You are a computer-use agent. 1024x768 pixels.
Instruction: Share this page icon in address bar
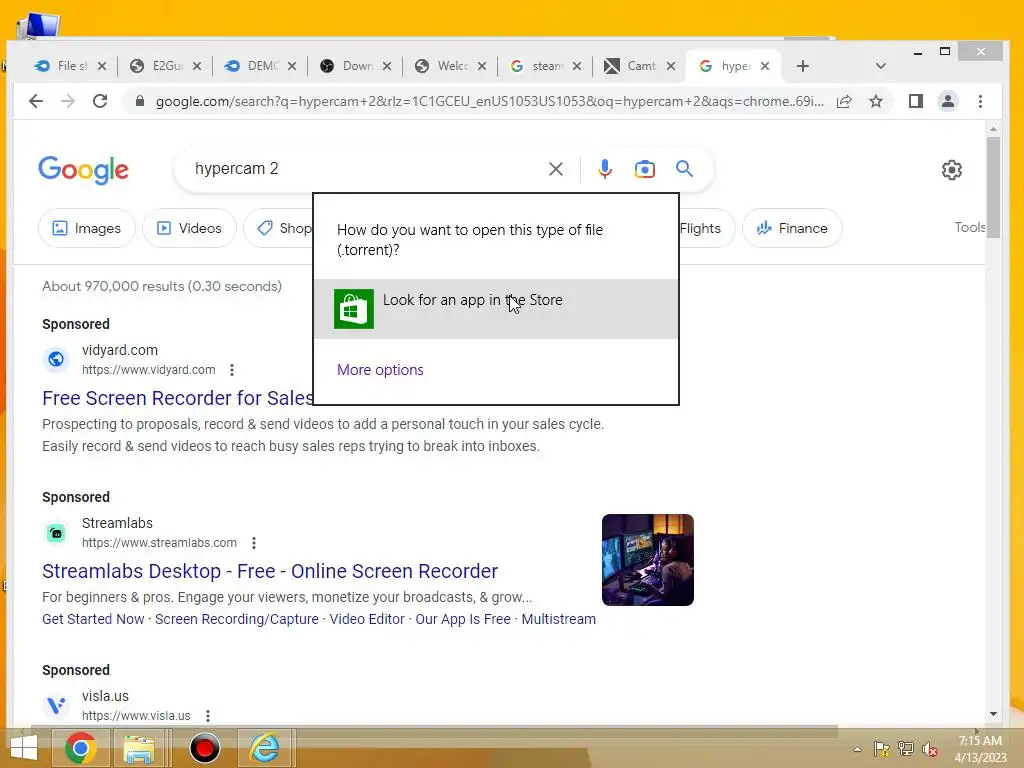[844, 101]
